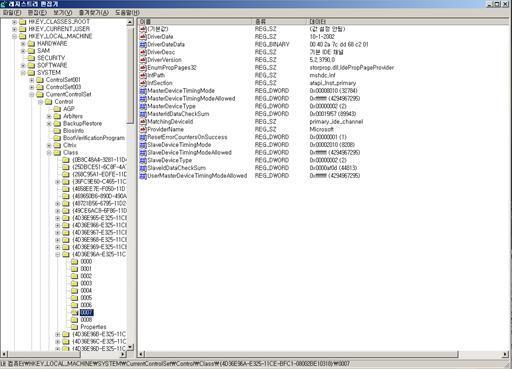This screenshot has height=369, width=512.
Task: Select the 0005 subkey in the tree
Action: click(x=86, y=298)
